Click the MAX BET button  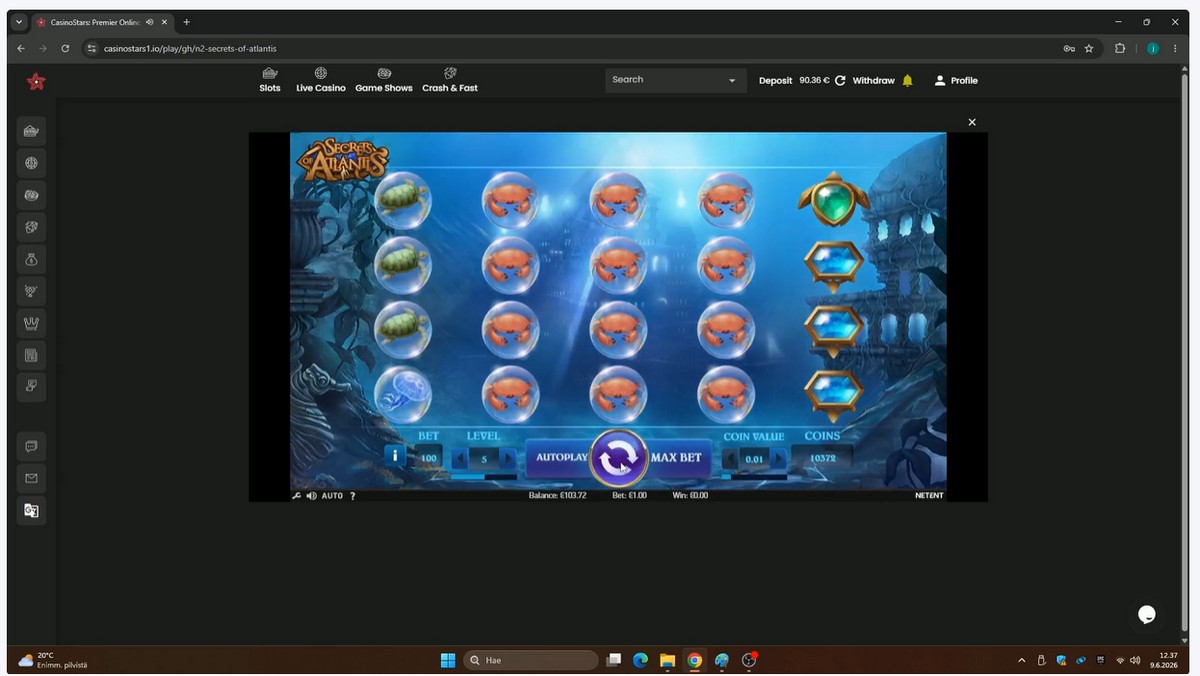pyautogui.click(x=677, y=457)
